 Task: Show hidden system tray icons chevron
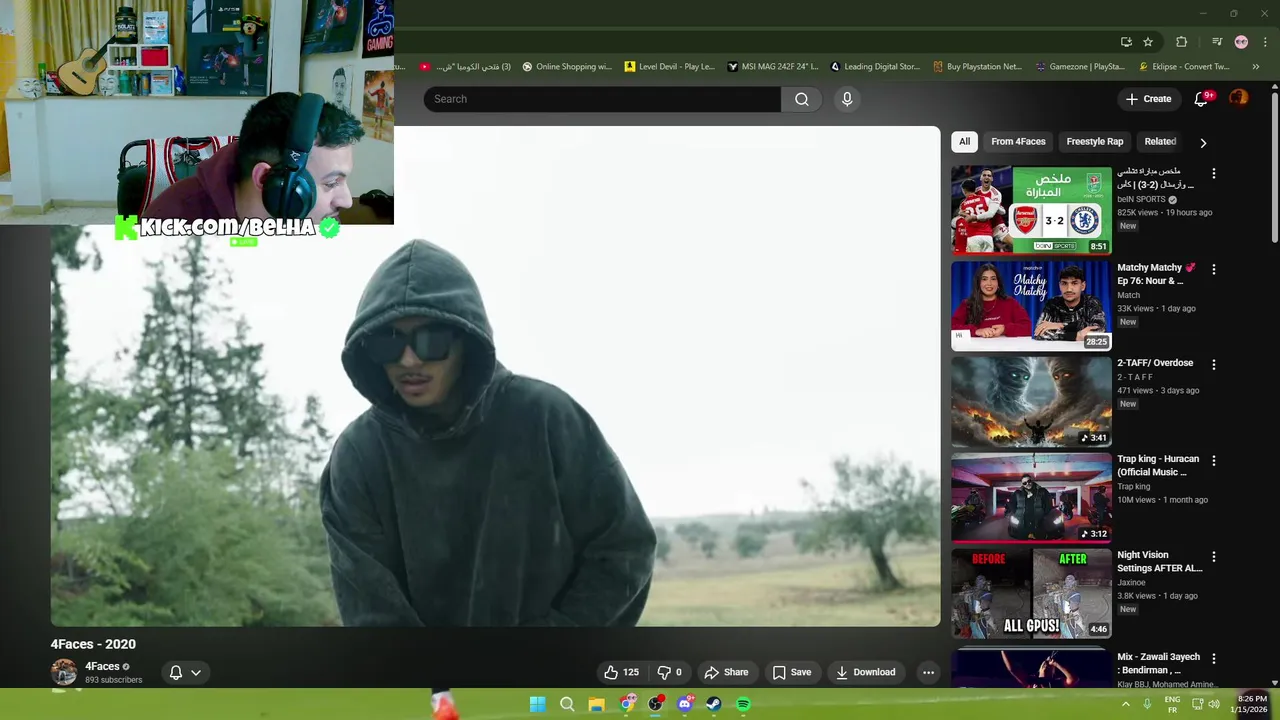click(x=1126, y=704)
